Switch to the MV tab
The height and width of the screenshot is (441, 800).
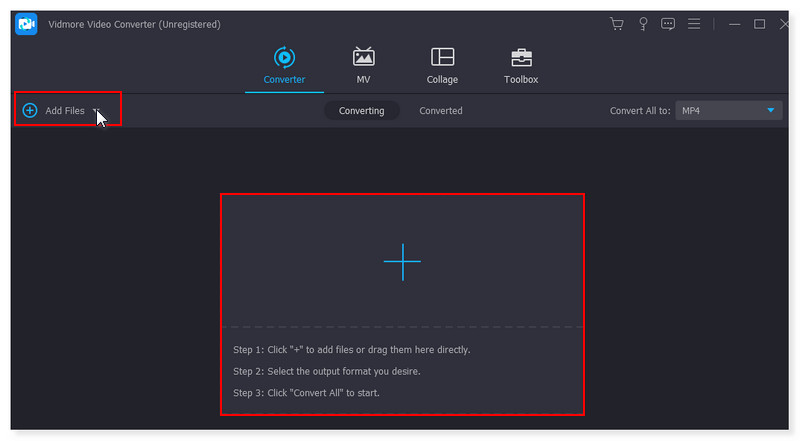[x=364, y=66]
